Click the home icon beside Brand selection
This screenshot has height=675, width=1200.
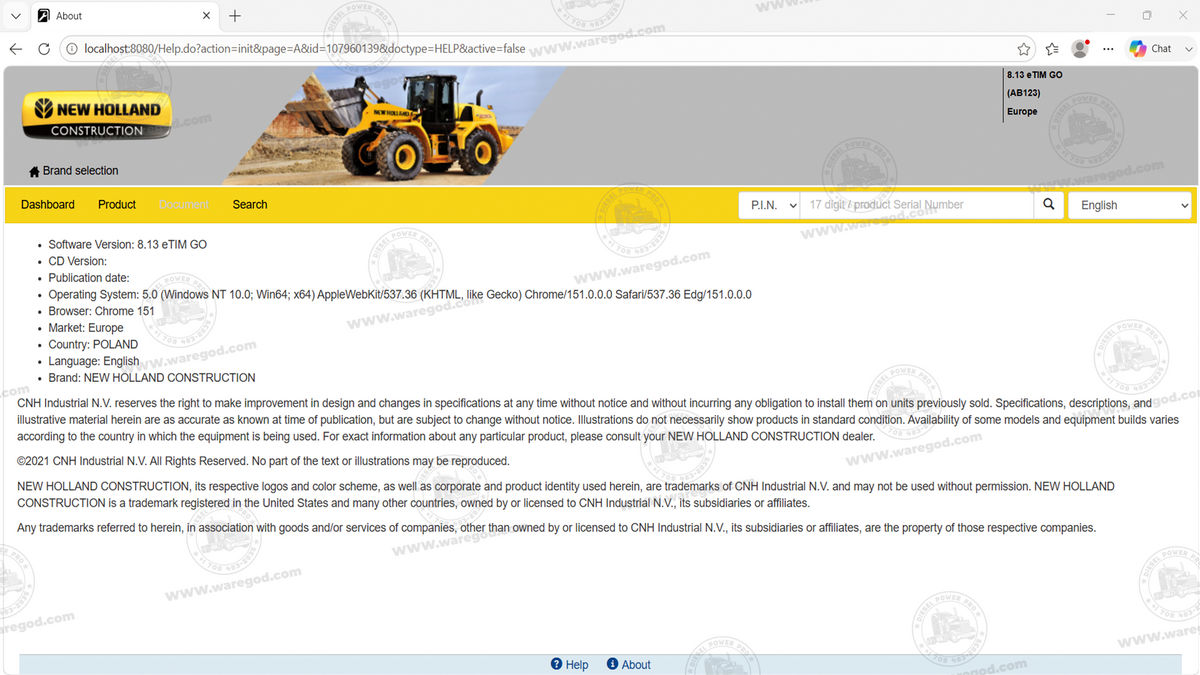(34, 171)
